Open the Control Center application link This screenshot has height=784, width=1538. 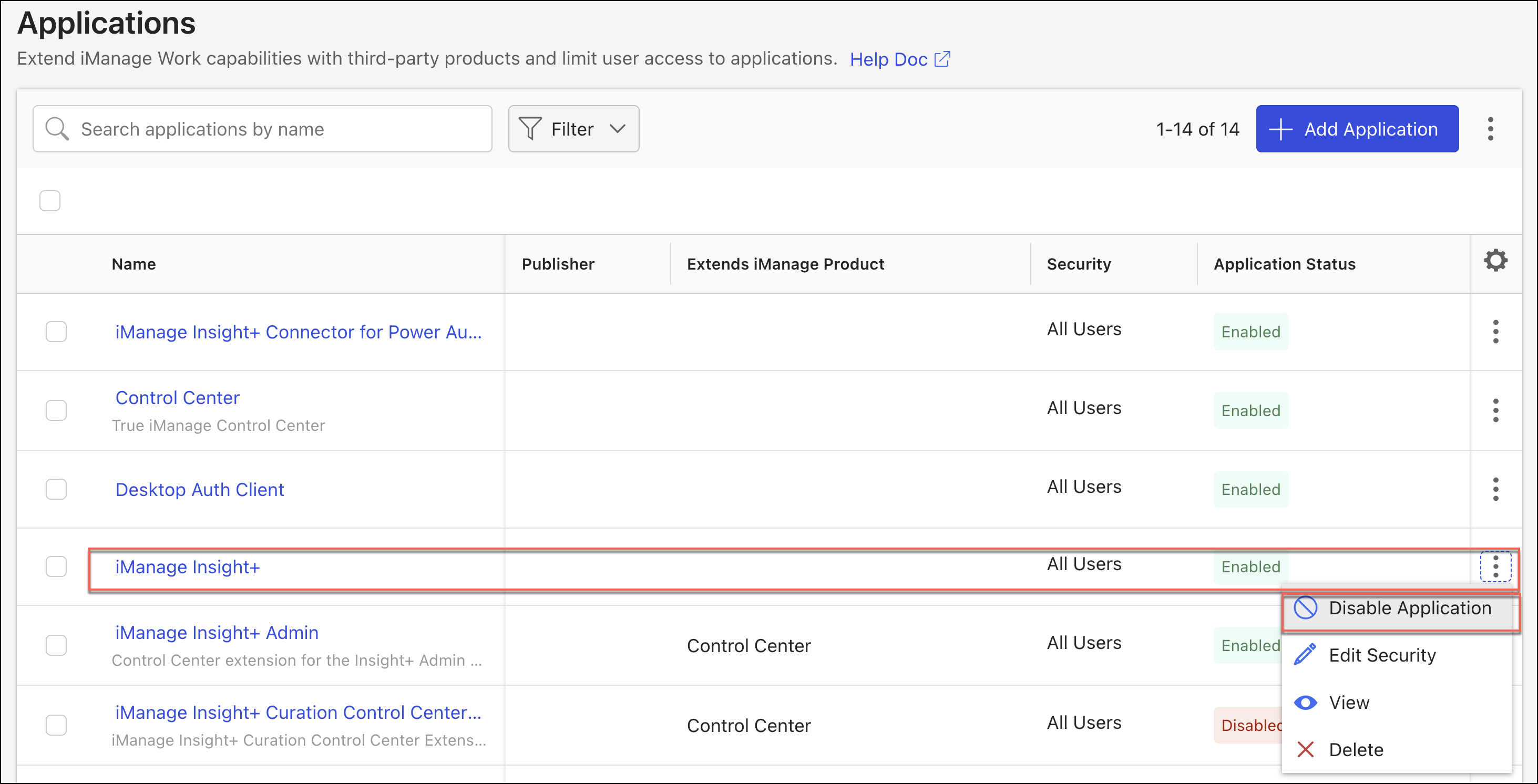pyautogui.click(x=177, y=397)
